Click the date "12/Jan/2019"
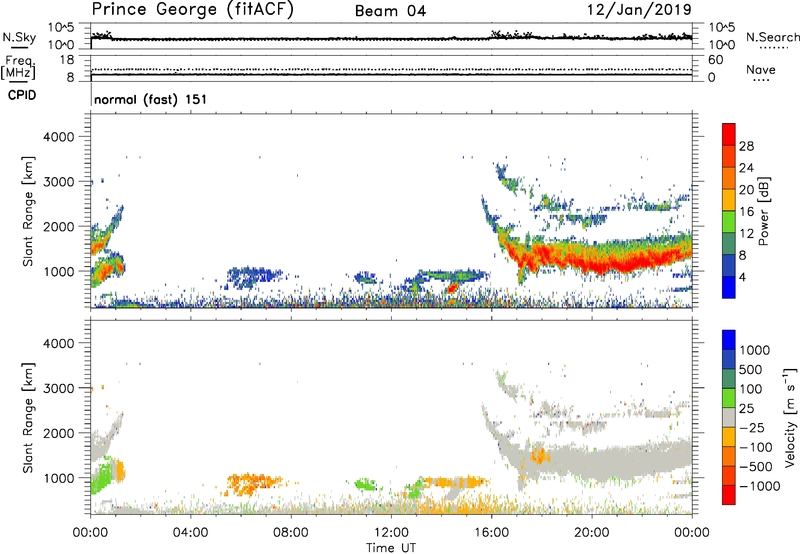This screenshot has height=554, width=800. (639, 9)
